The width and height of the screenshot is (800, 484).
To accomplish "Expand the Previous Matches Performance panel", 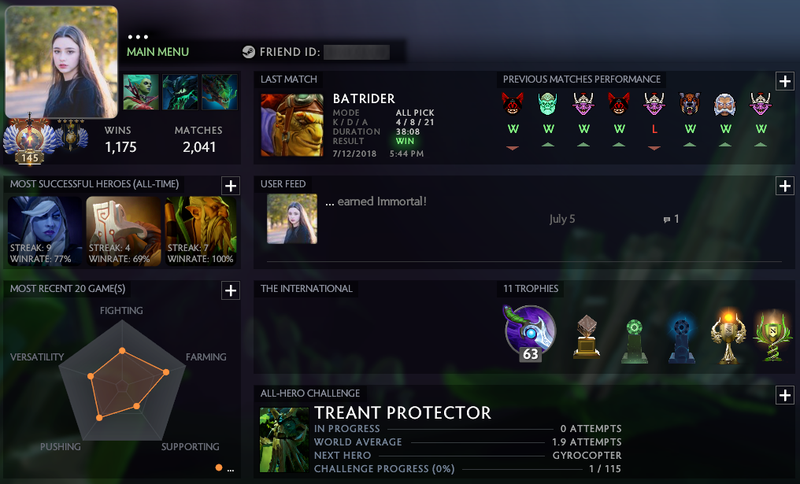I will click(x=785, y=81).
